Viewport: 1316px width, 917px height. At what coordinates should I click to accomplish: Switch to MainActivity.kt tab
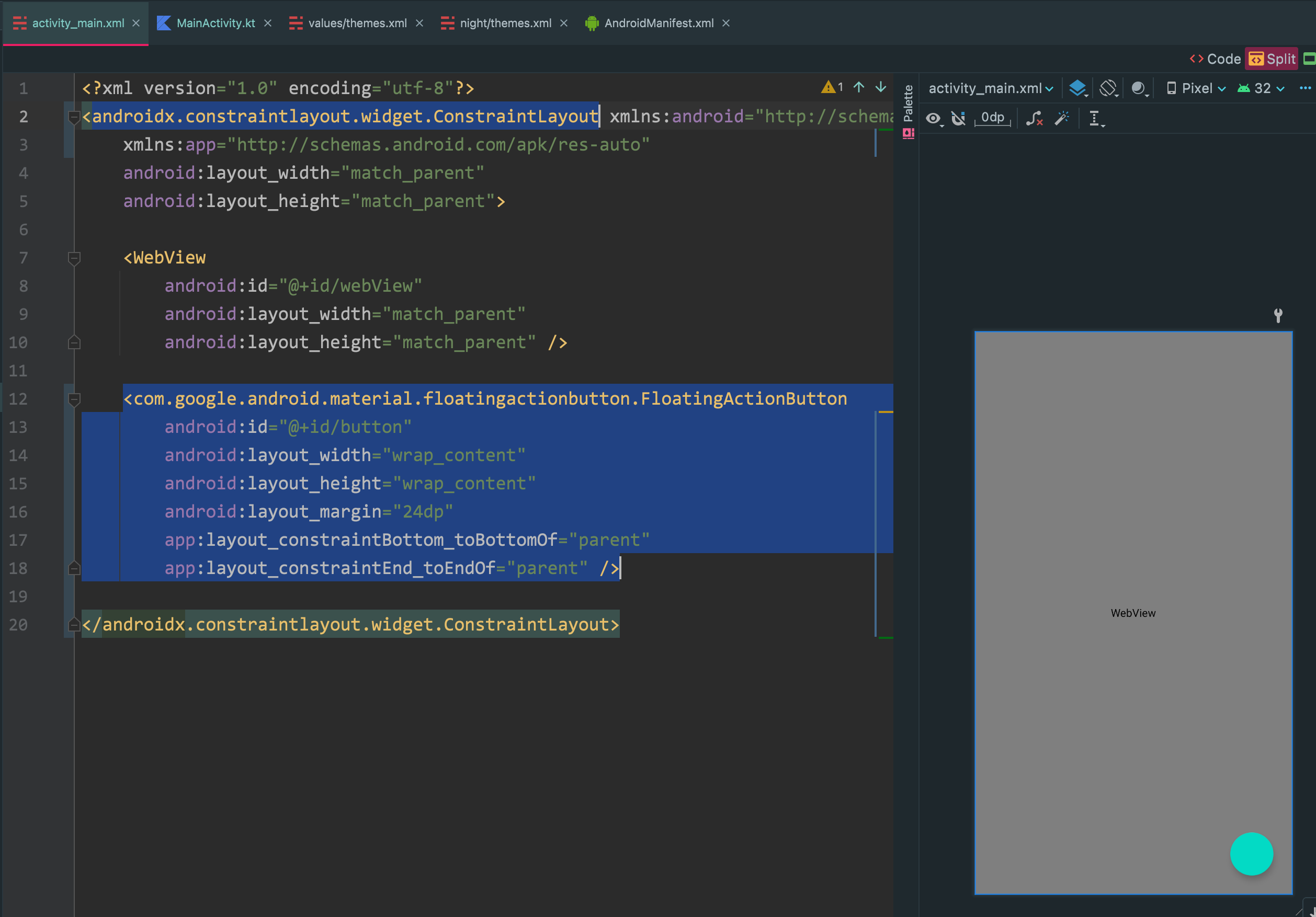[x=215, y=23]
